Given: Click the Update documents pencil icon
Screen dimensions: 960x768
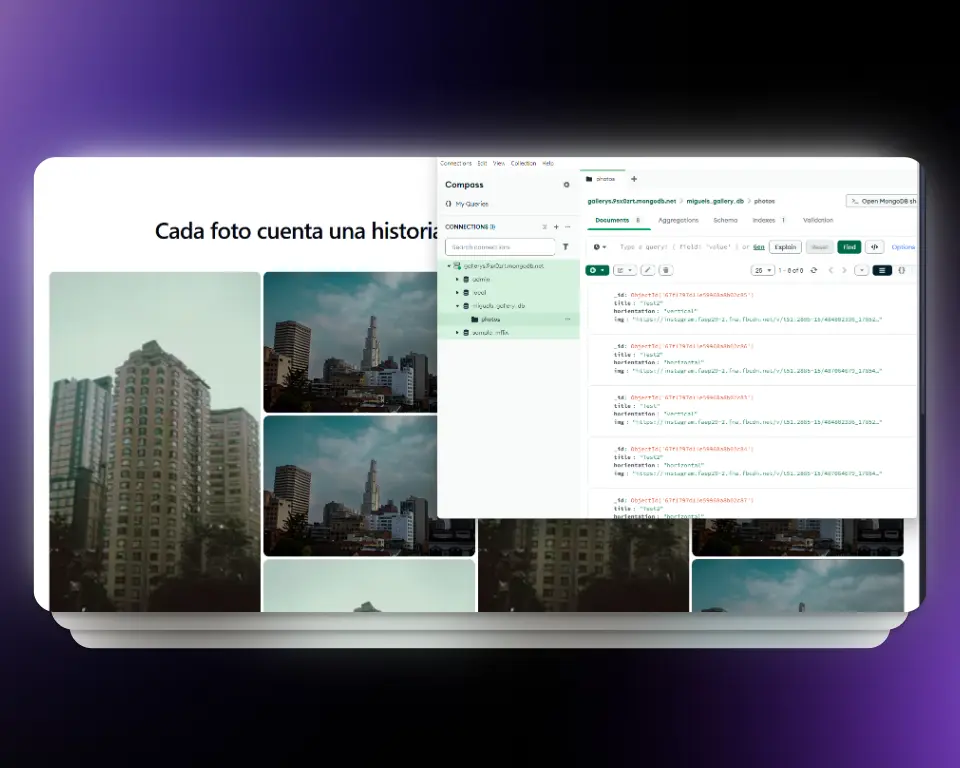Looking at the screenshot, I should [648, 270].
